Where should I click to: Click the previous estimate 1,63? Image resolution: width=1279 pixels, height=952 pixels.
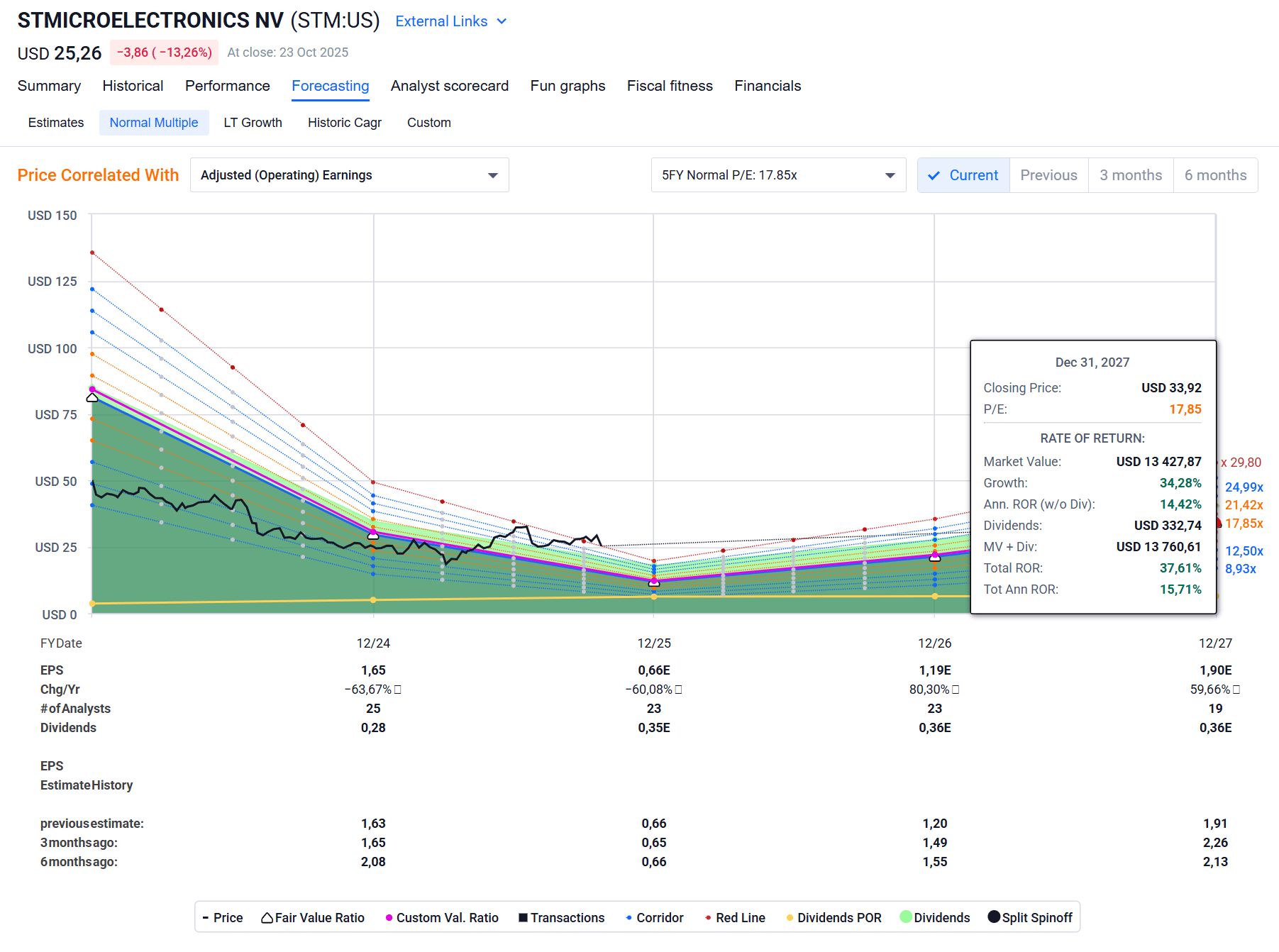(373, 824)
